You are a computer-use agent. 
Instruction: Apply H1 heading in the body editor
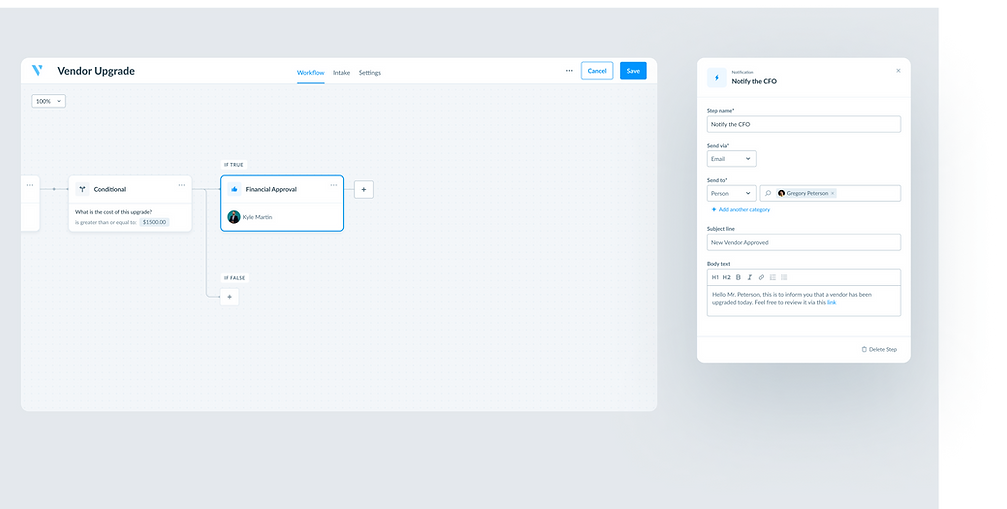[715, 277]
